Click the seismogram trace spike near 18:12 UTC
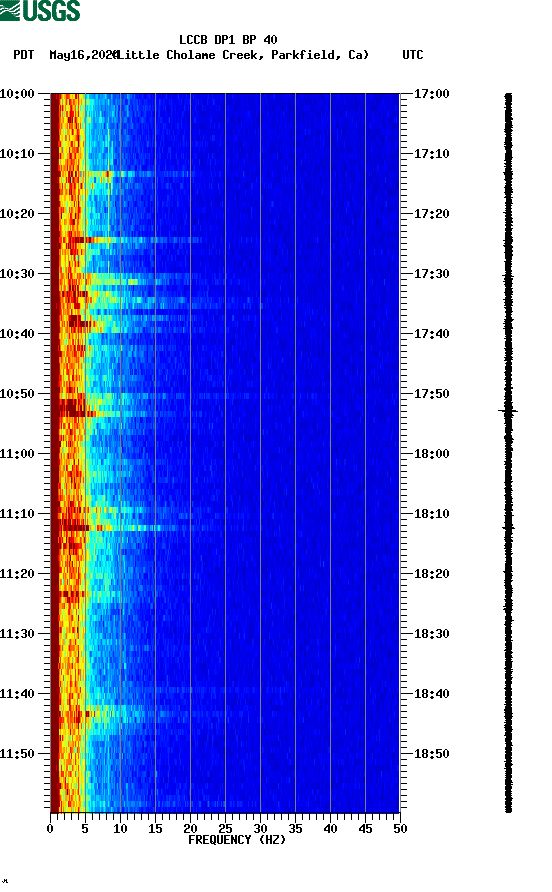 [508, 528]
